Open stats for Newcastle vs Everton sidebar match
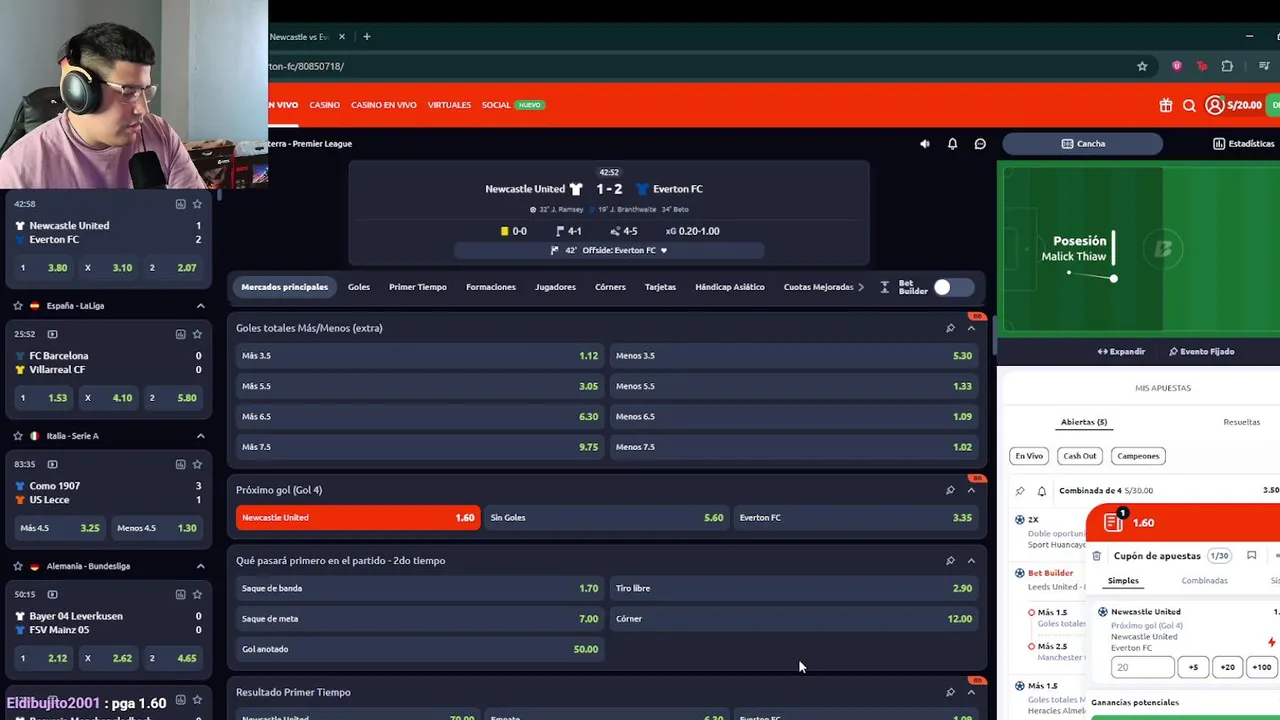The height and width of the screenshot is (720, 1280). pos(180,204)
